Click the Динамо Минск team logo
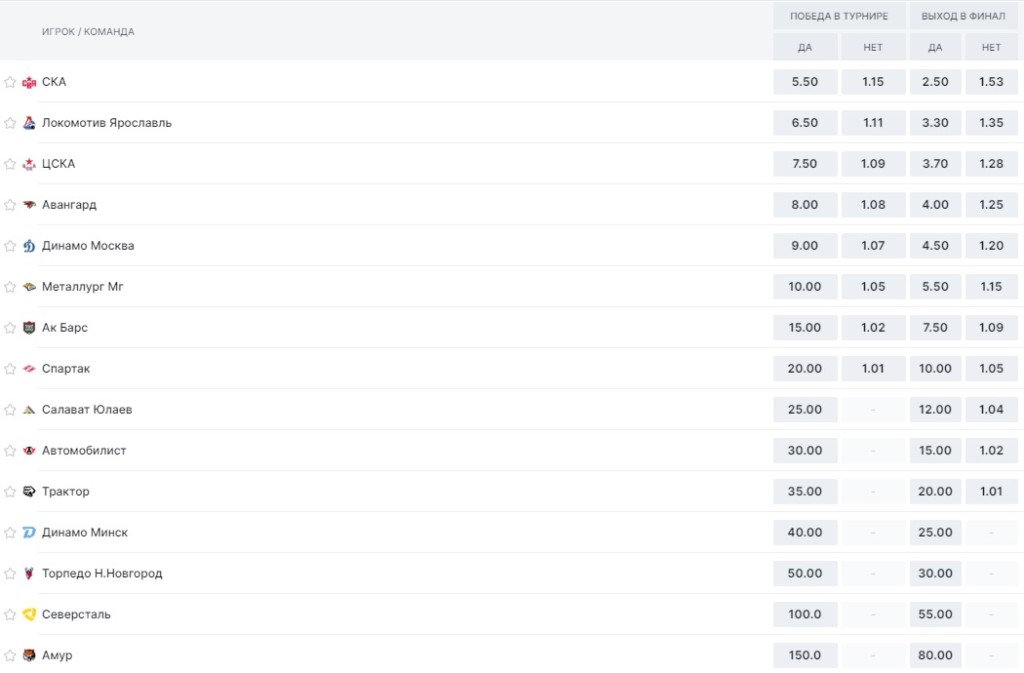 click(29, 533)
